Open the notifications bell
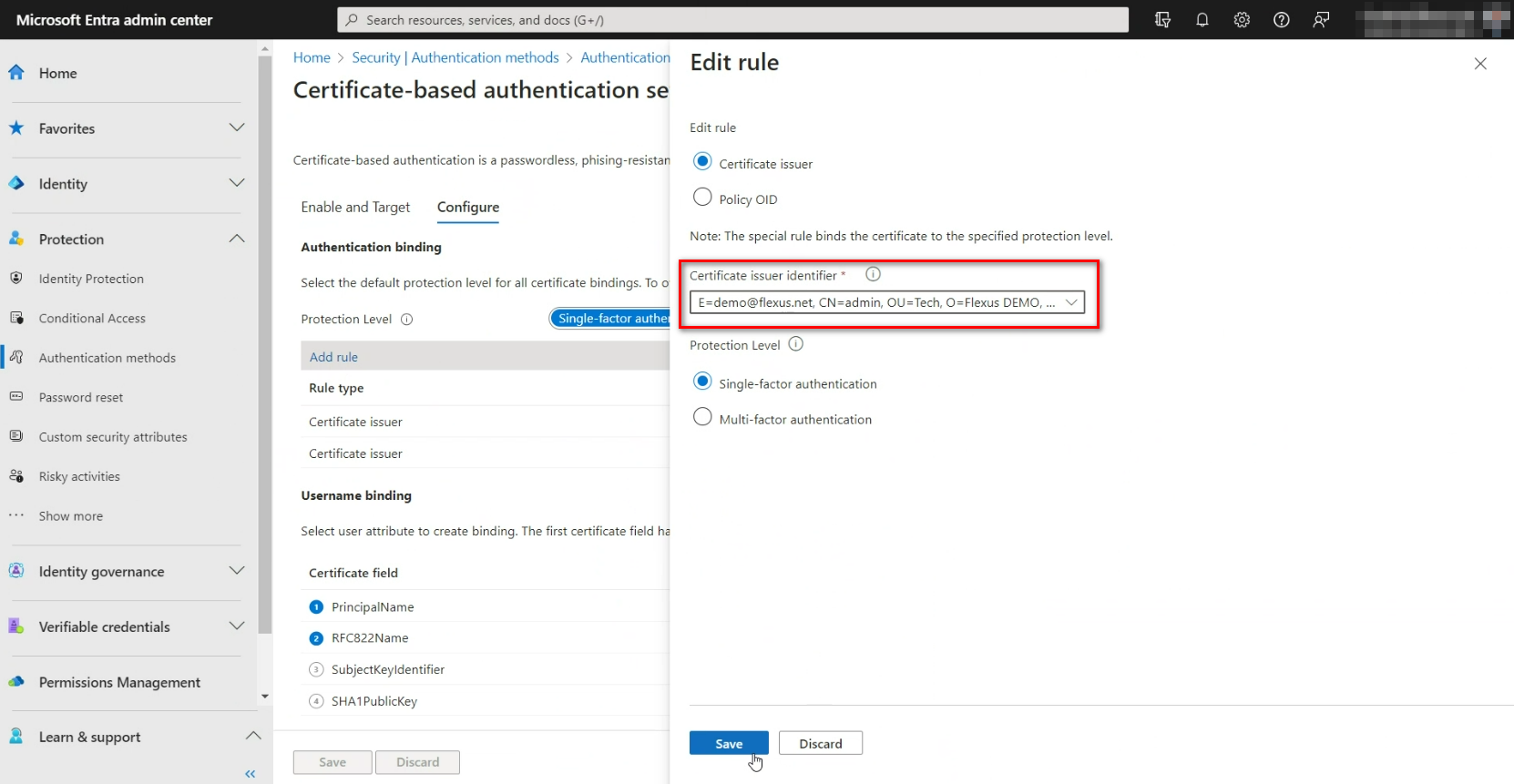 (1202, 20)
